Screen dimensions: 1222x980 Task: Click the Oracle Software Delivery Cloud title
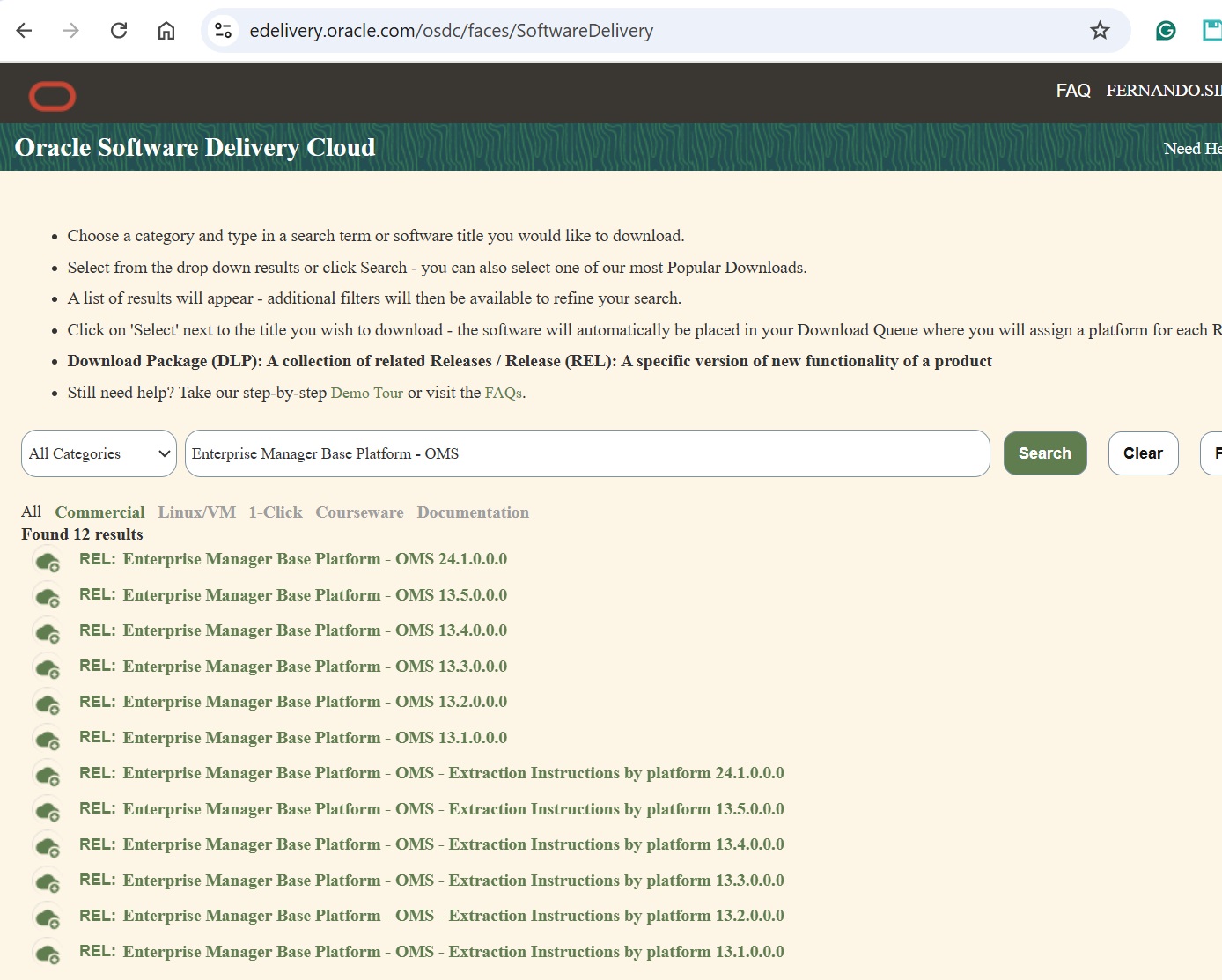coord(195,147)
